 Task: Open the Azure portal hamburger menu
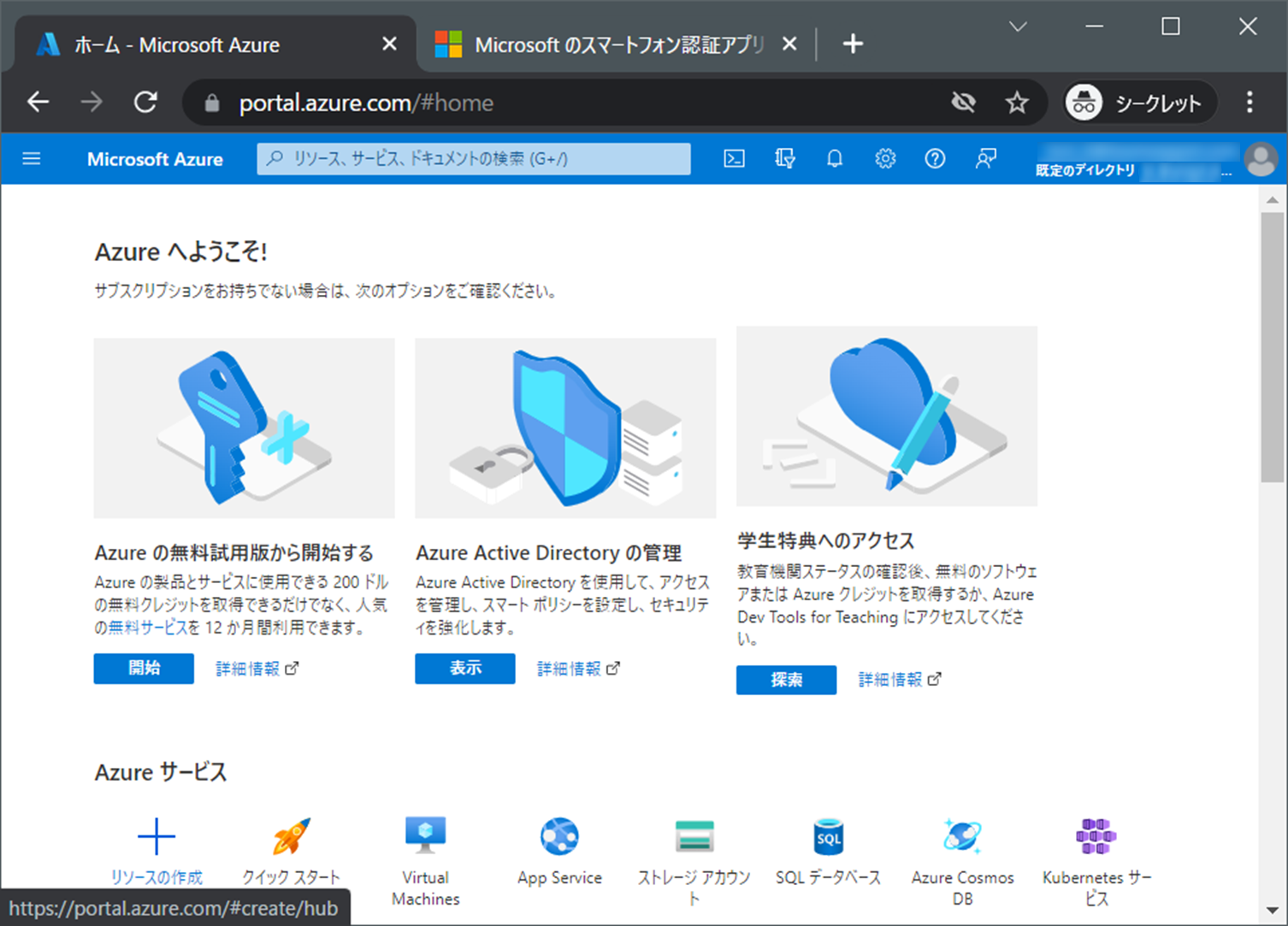(x=32, y=158)
